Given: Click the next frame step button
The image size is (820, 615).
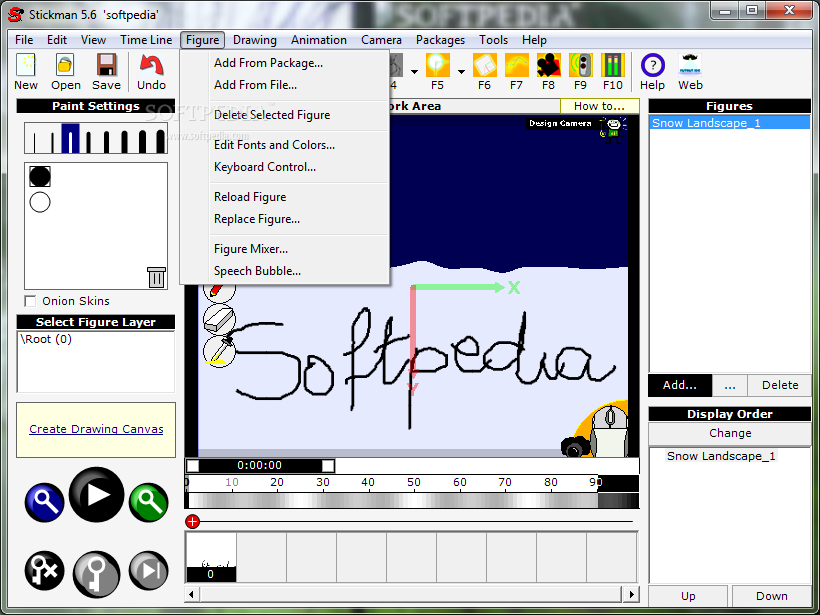Looking at the screenshot, I should [x=149, y=571].
